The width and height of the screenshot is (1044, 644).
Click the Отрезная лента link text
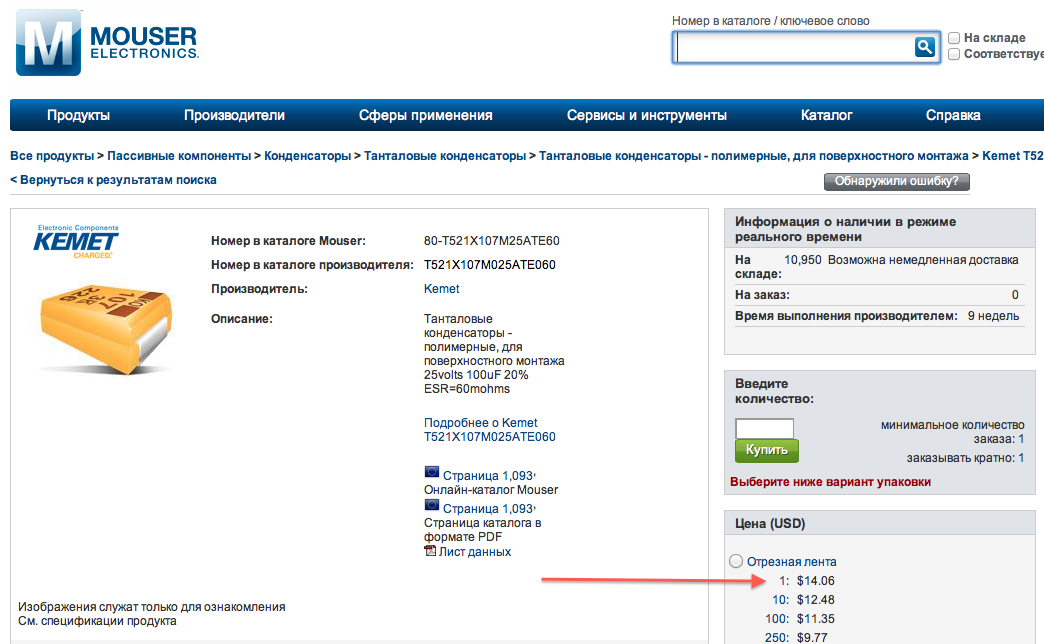[x=792, y=561]
